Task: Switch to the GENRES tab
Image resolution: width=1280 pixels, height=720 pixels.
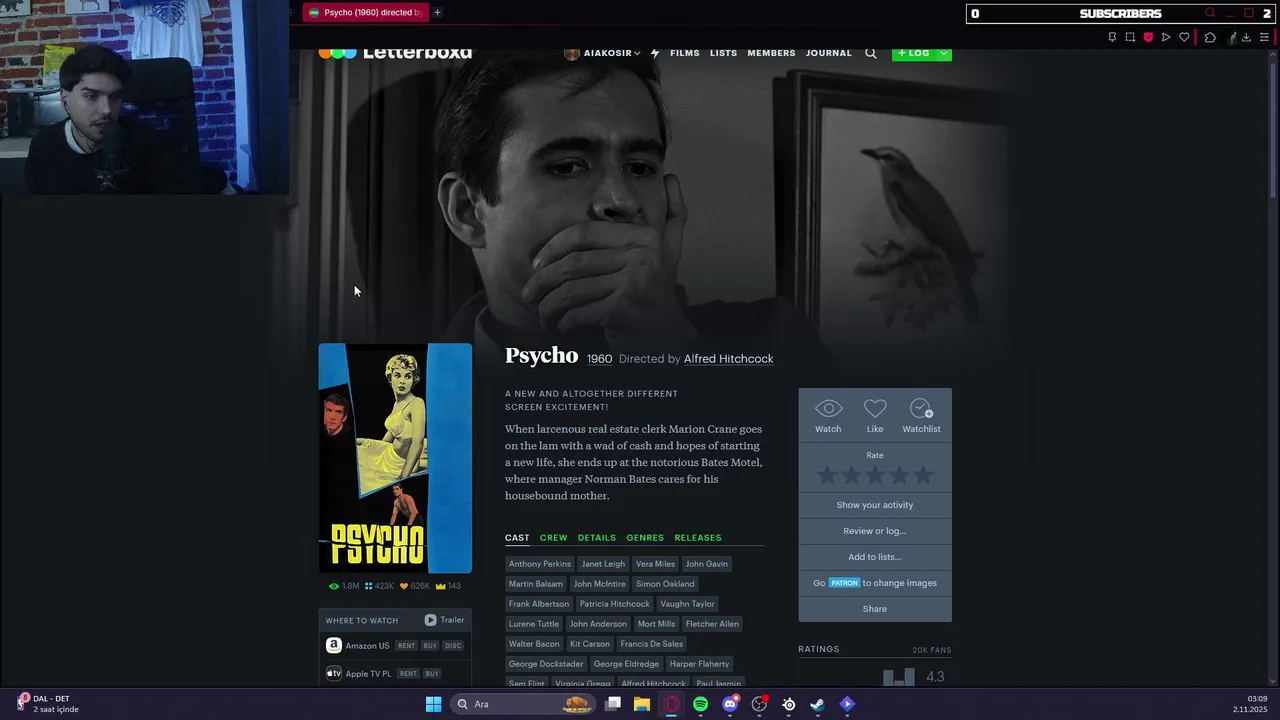Action: (x=645, y=538)
